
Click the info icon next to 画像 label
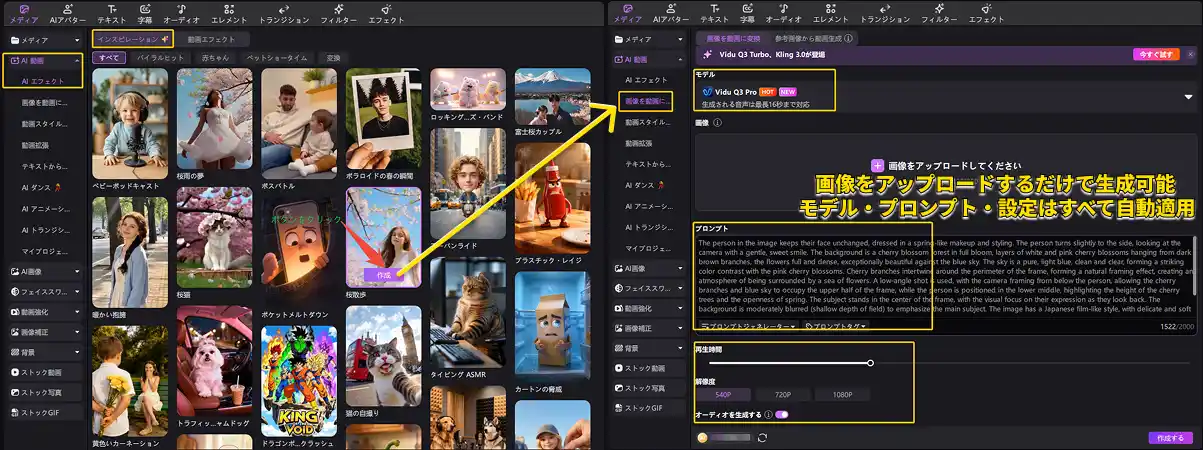718,123
